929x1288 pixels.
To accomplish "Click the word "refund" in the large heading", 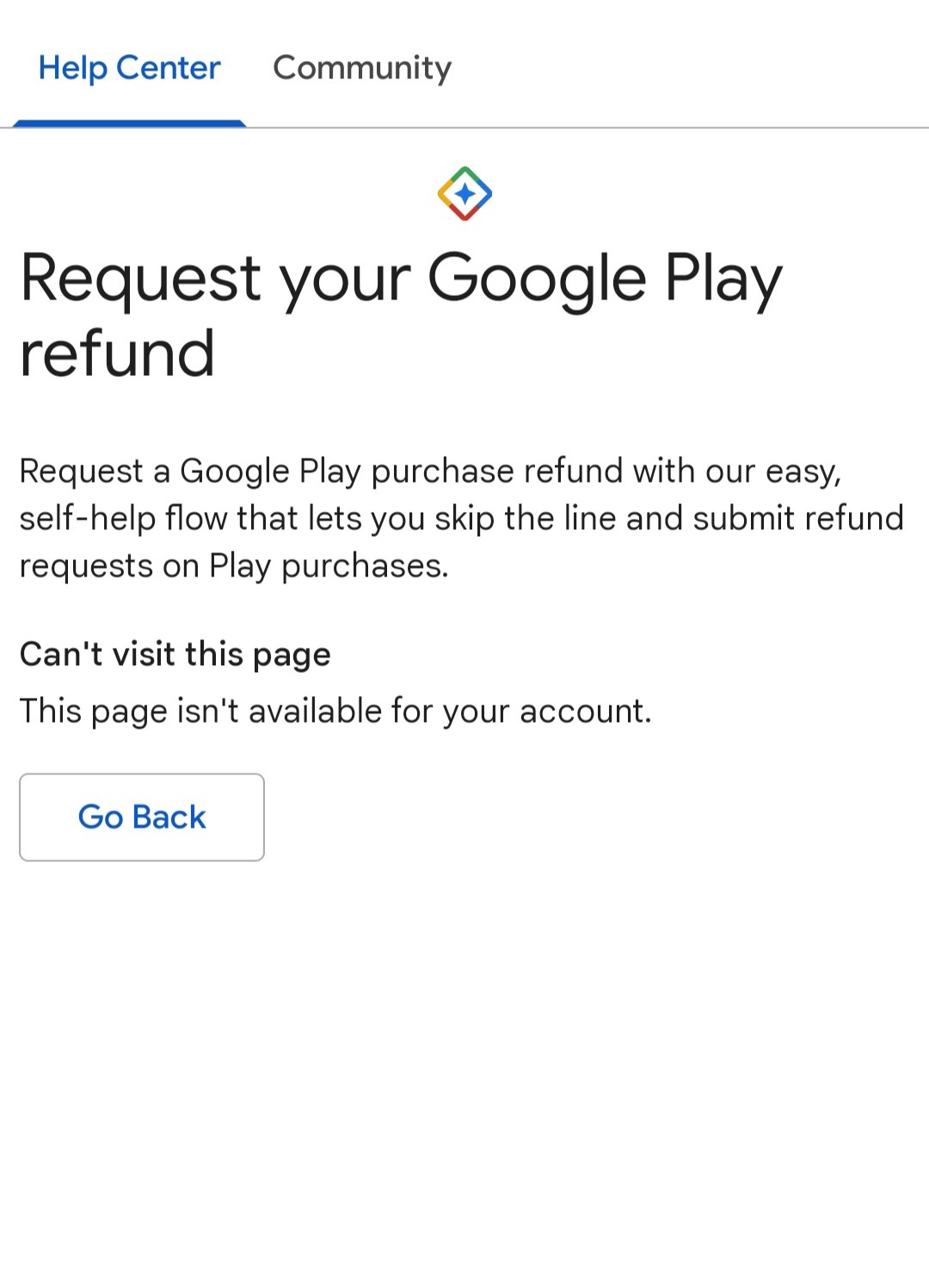I will coord(117,354).
